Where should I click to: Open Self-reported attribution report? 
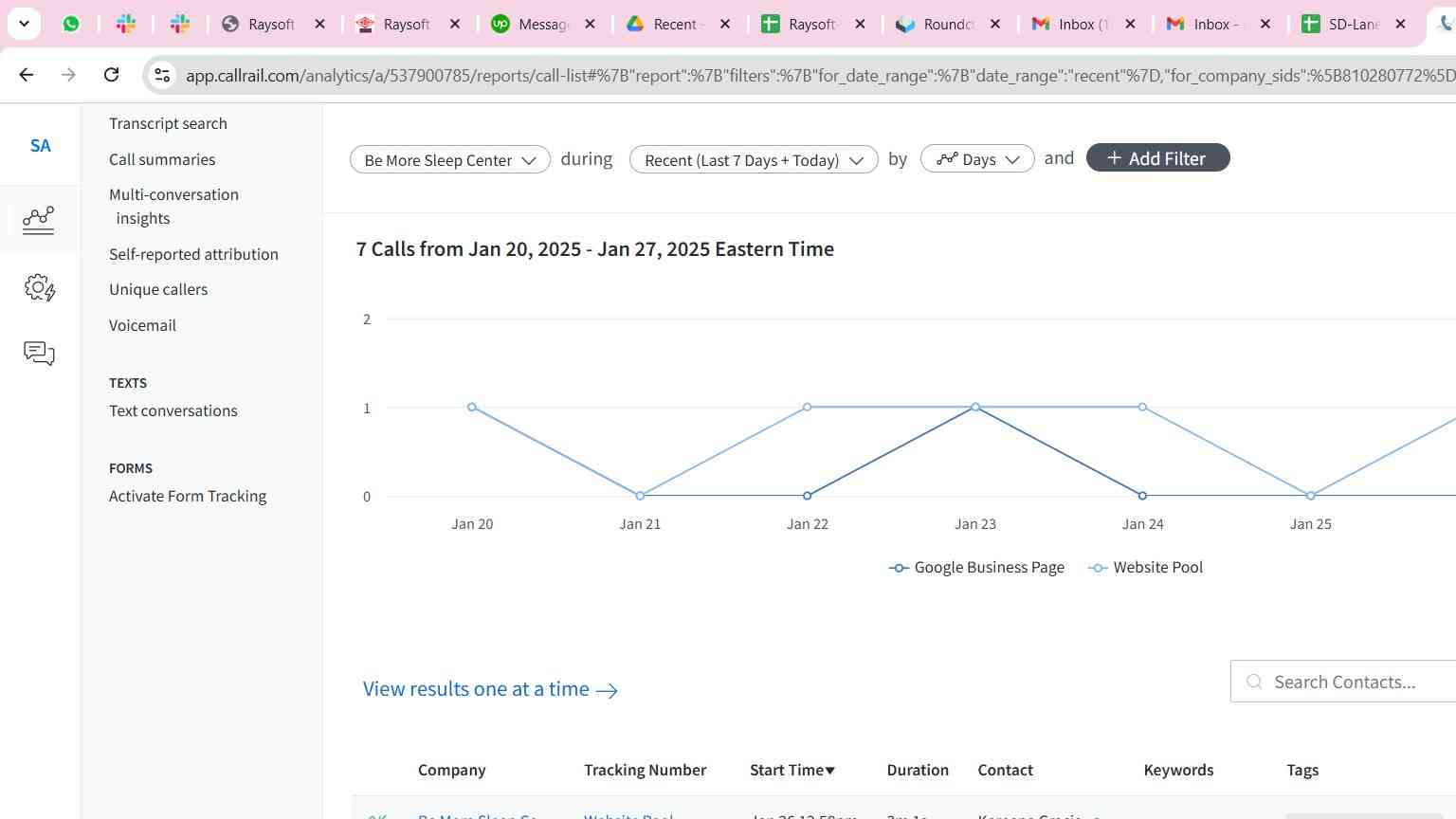pyautogui.click(x=193, y=254)
